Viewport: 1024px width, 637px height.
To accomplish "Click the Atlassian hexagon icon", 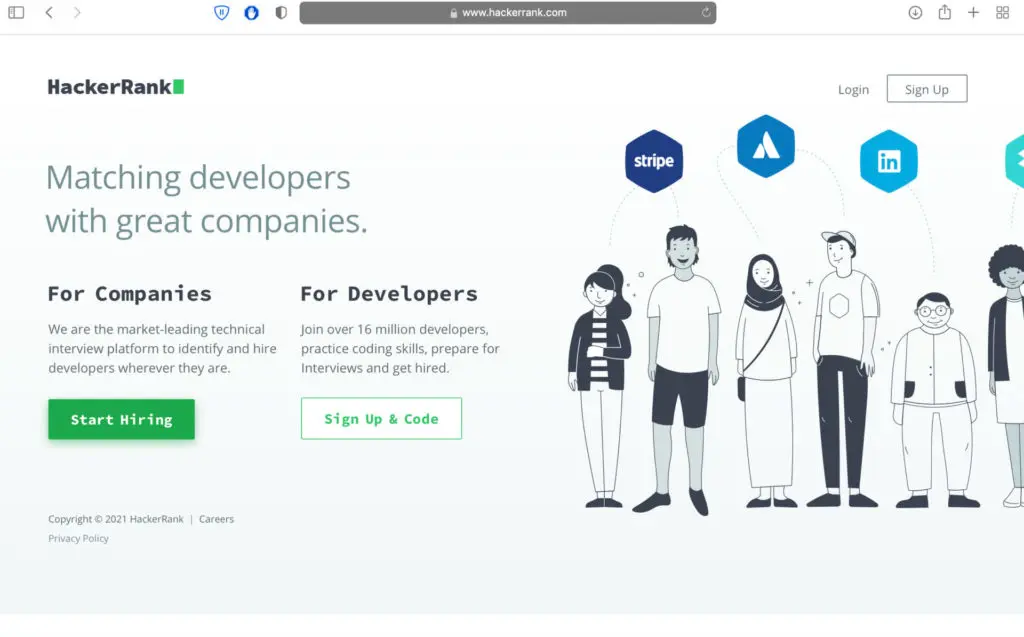I will 765,144.
